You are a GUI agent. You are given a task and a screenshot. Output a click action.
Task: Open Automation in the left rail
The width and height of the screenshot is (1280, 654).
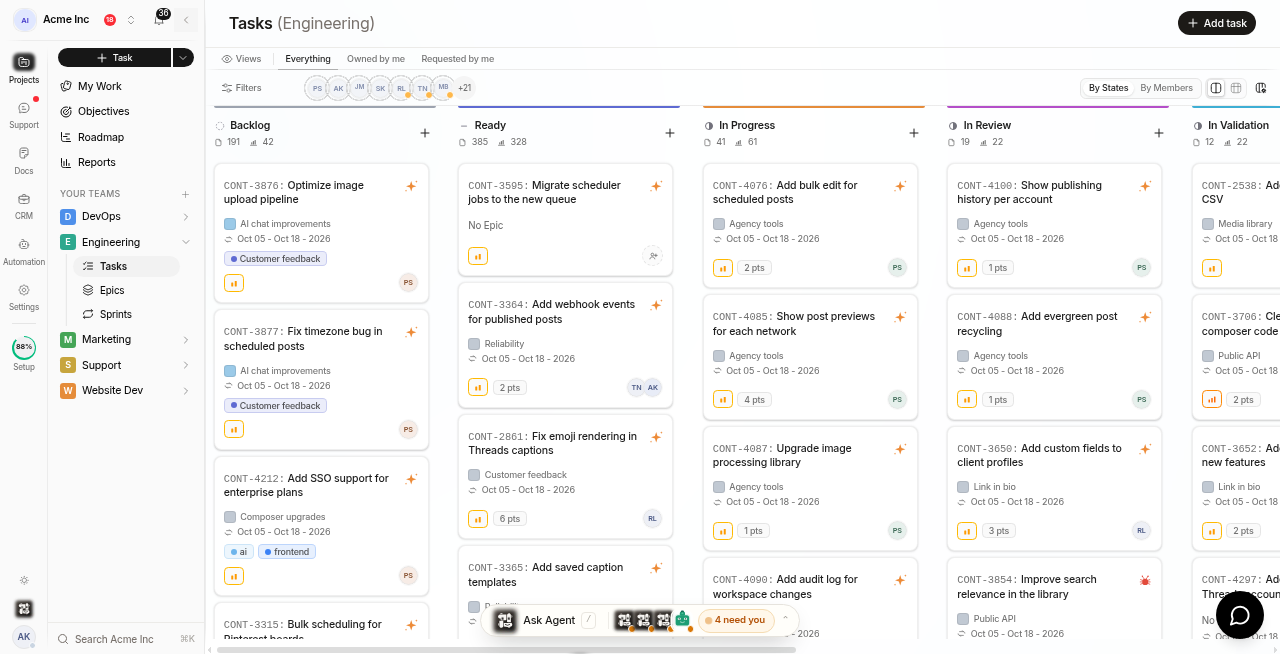pyautogui.click(x=24, y=251)
